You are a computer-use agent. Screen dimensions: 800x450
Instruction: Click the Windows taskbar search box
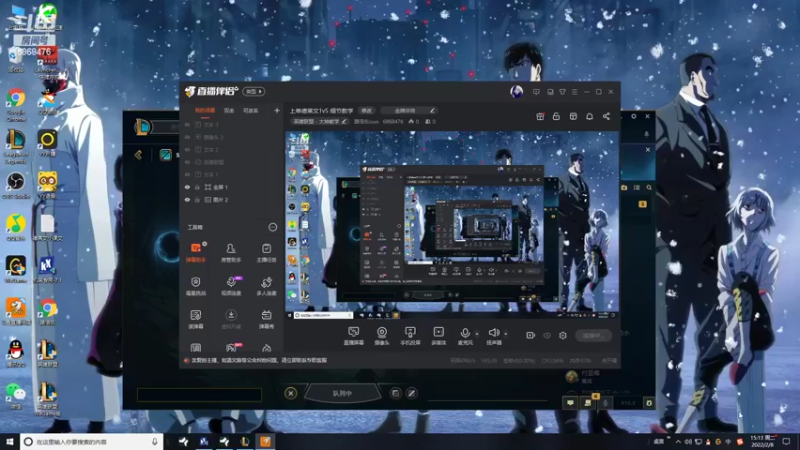92,441
